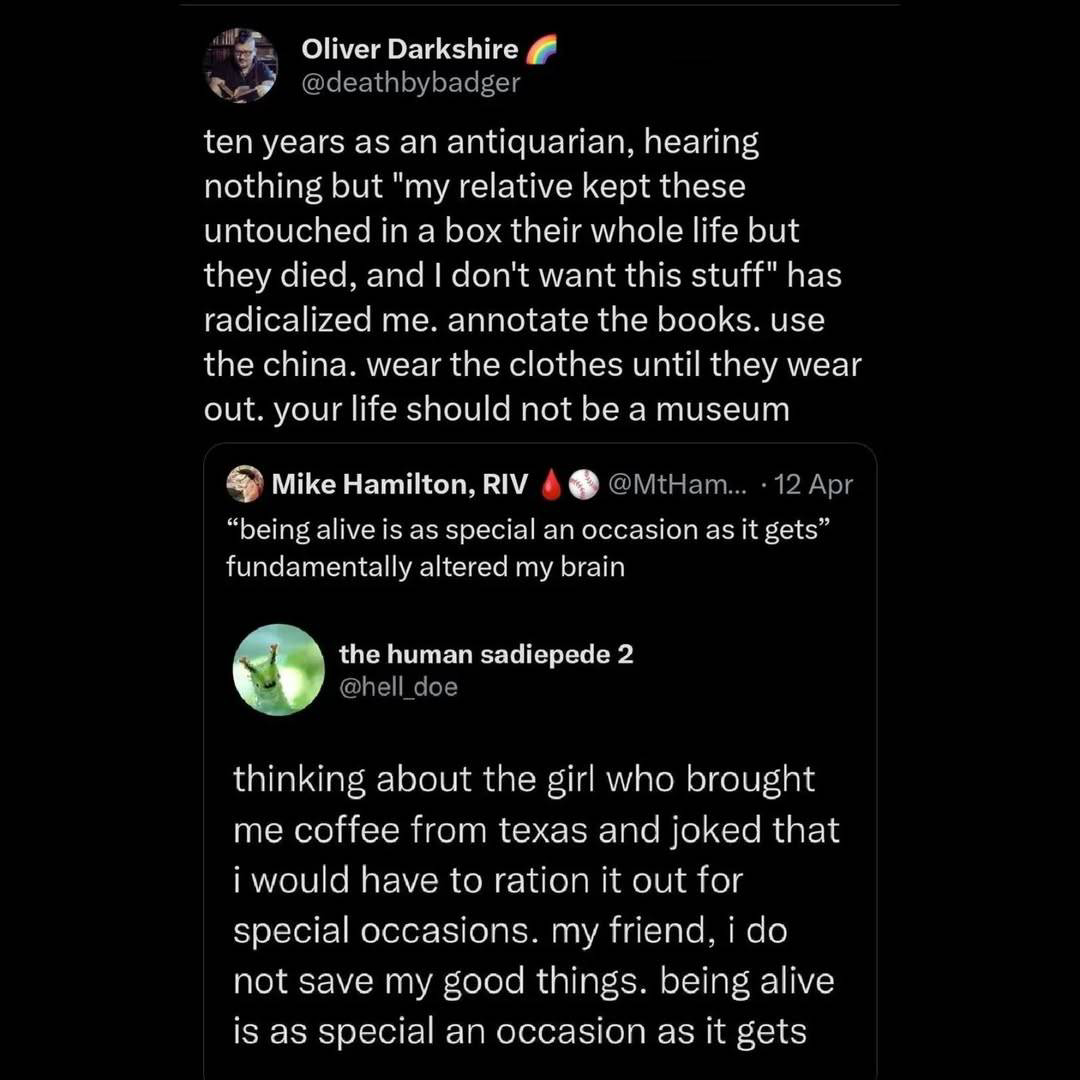Open Mike Hamilton, RIV display name
The image size is (1080, 1080).
[400, 485]
